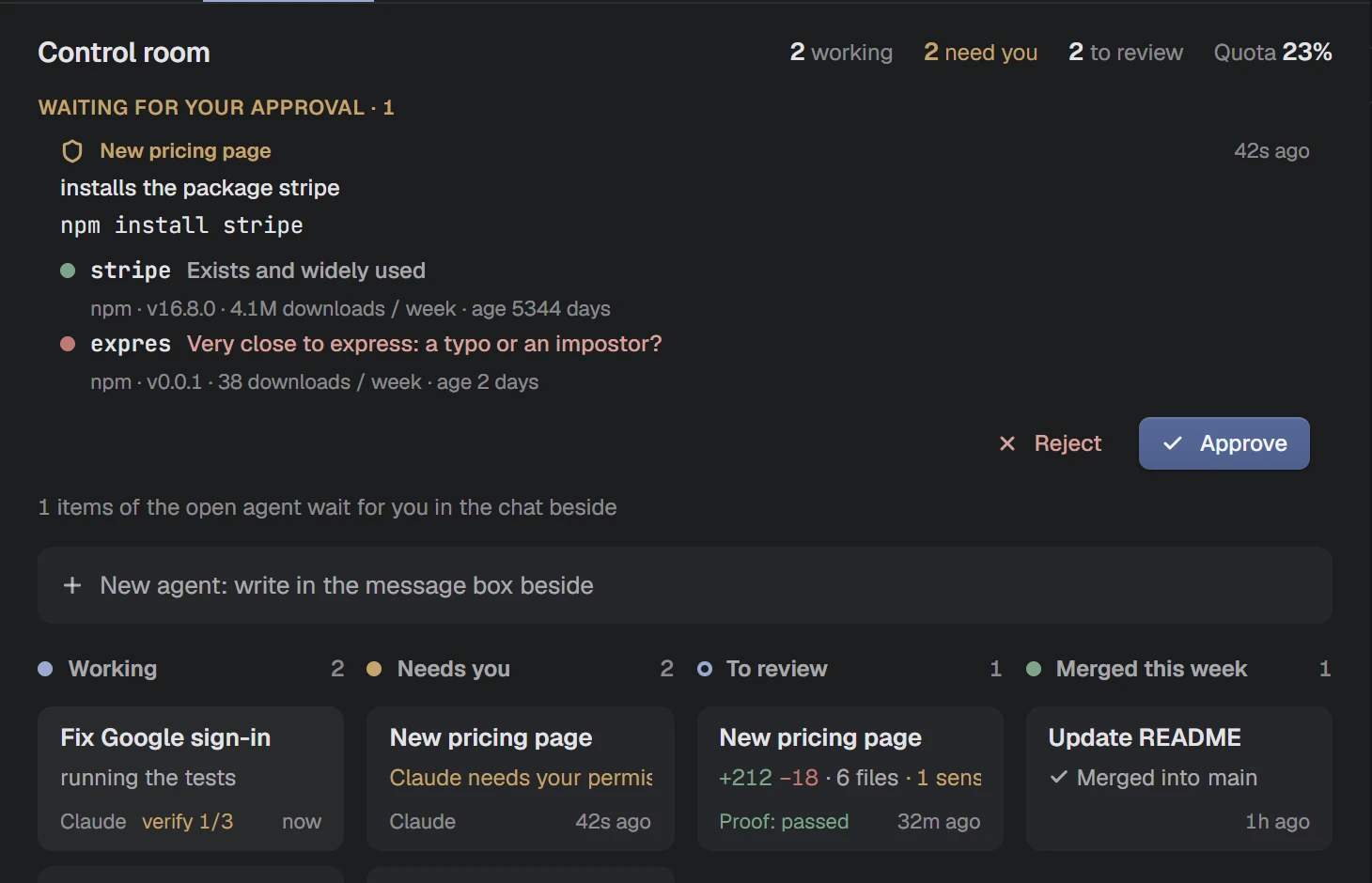Click 'npm · v0.0.1 · 38 downloads' details
This screenshot has height=883, width=1372.
(314, 382)
